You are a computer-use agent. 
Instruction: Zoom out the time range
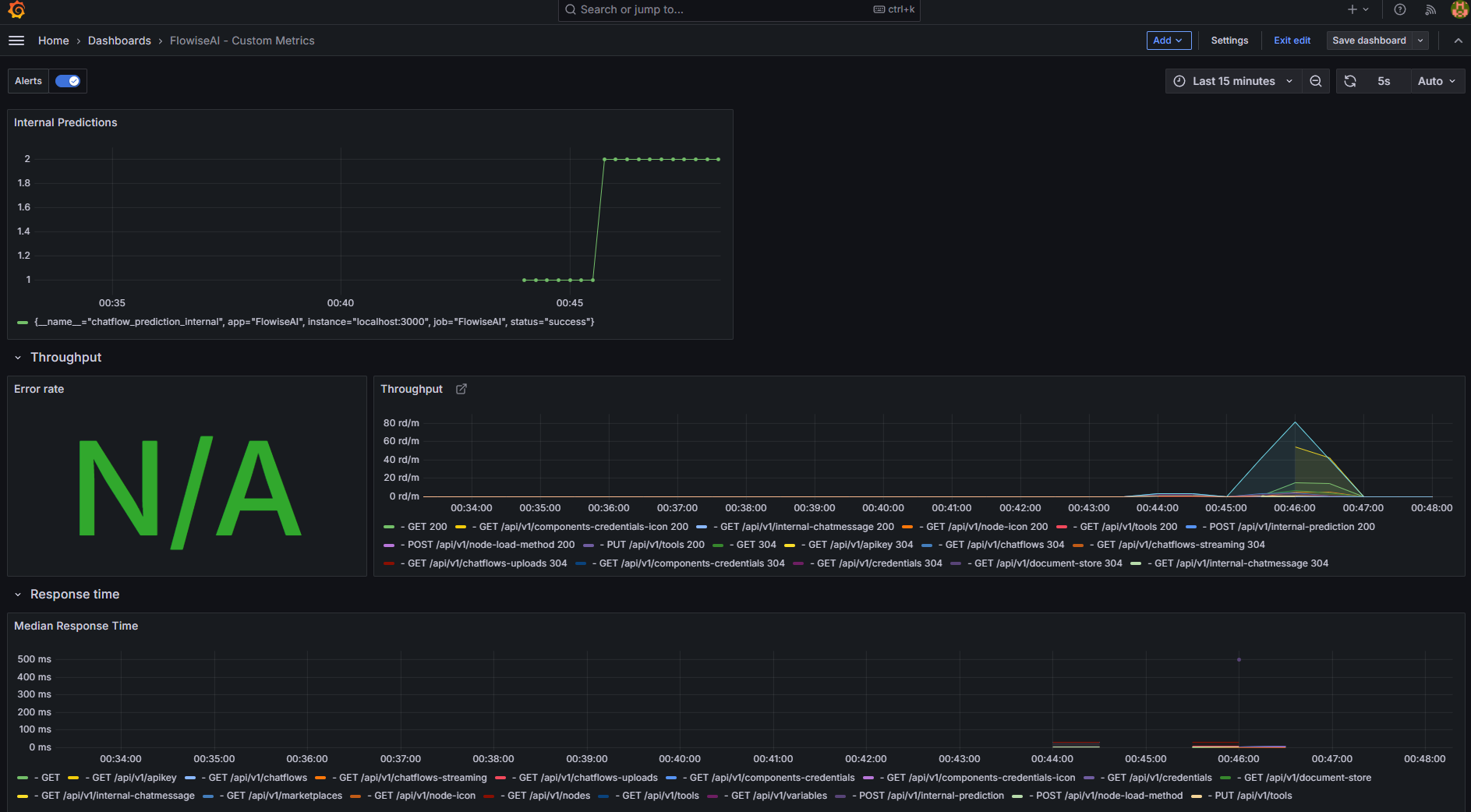[x=1316, y=81]
